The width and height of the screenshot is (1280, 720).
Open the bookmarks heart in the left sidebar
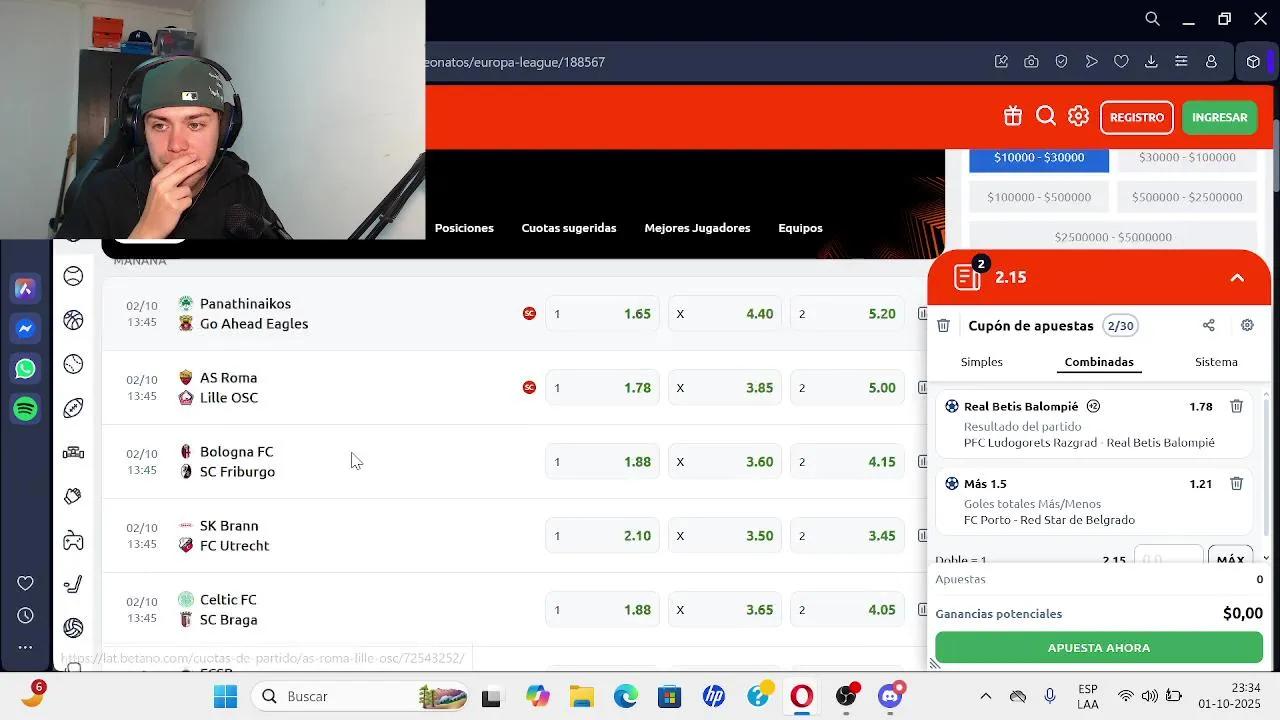26,583
